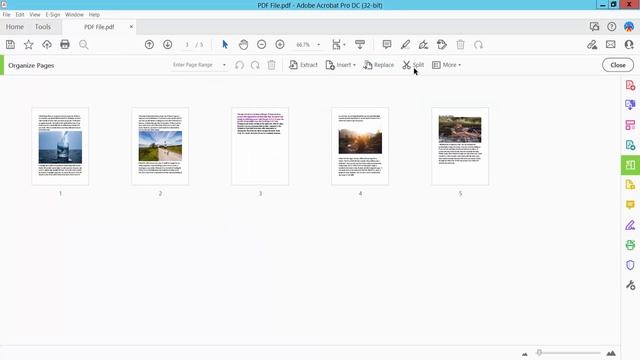
Task: Zoom out with the minus circle icon
Action: [x=262, y=44]
